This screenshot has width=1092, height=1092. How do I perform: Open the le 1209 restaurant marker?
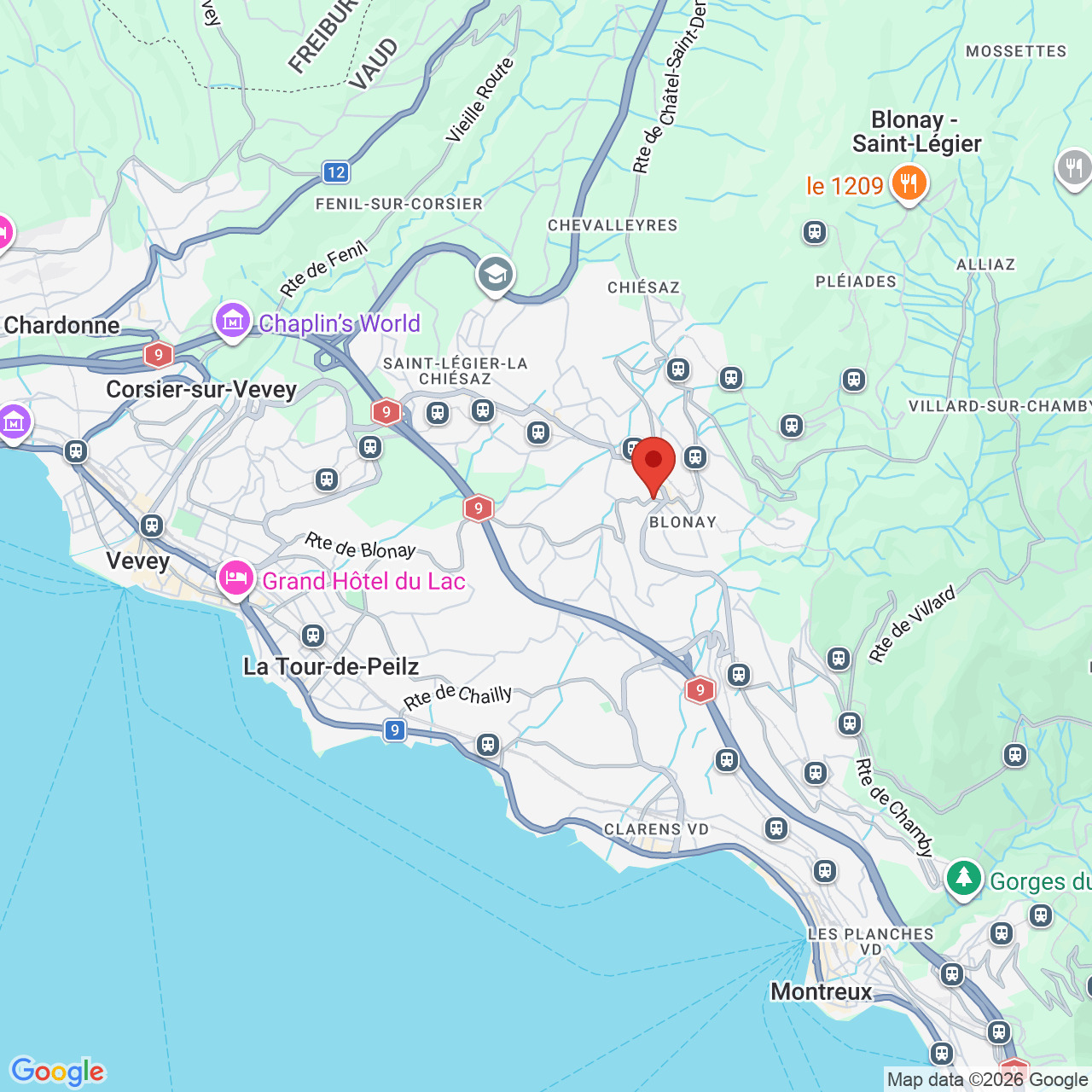909,184
